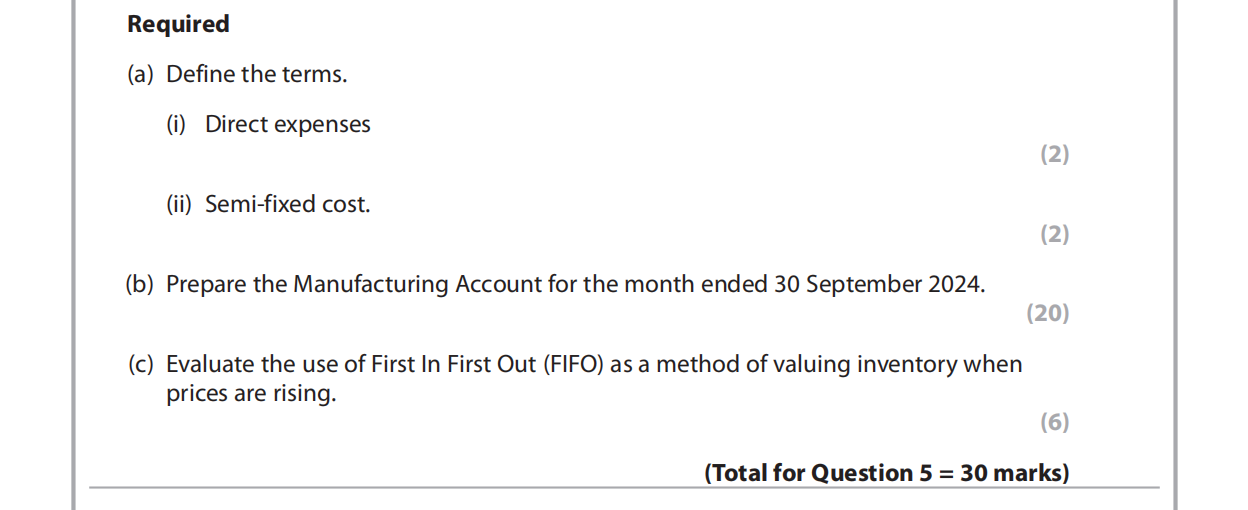1248x510 pixels.
Task: Click the "(b)" question label
Action: click(x=140, y=284)
